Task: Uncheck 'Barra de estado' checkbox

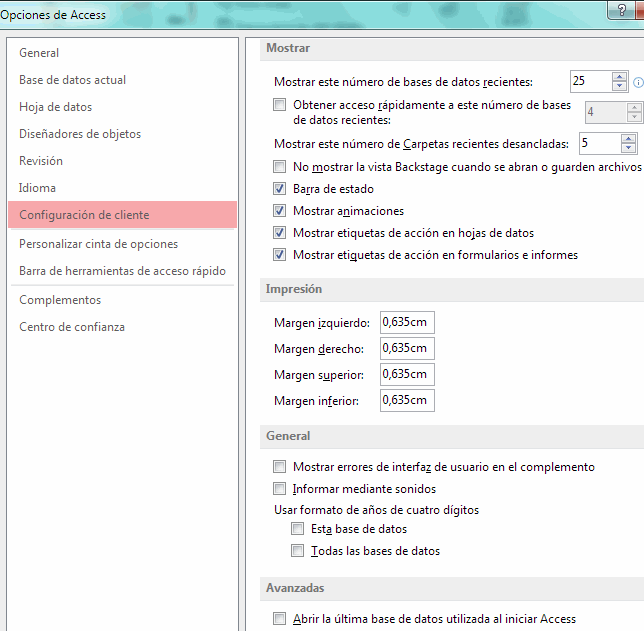Action: click(x=280, y=189)
